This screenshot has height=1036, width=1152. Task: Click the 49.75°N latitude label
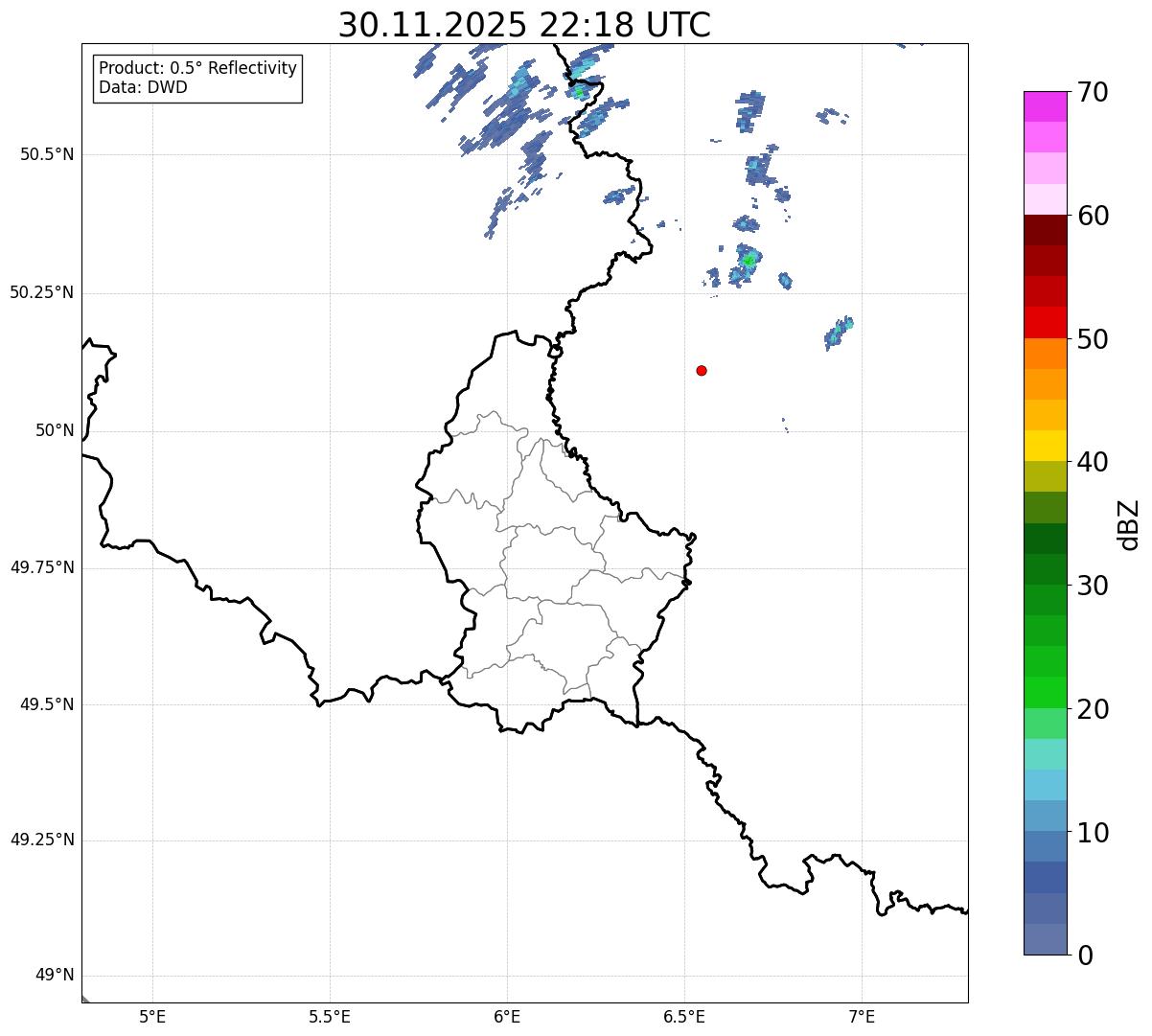tap(42, 567)
